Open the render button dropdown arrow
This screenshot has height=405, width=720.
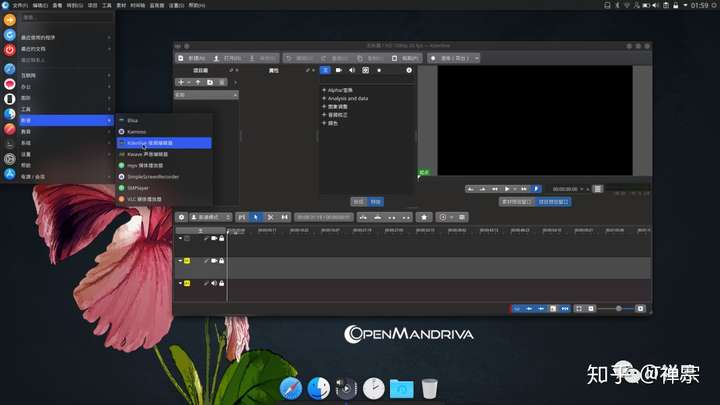click(x=477, y=58)
